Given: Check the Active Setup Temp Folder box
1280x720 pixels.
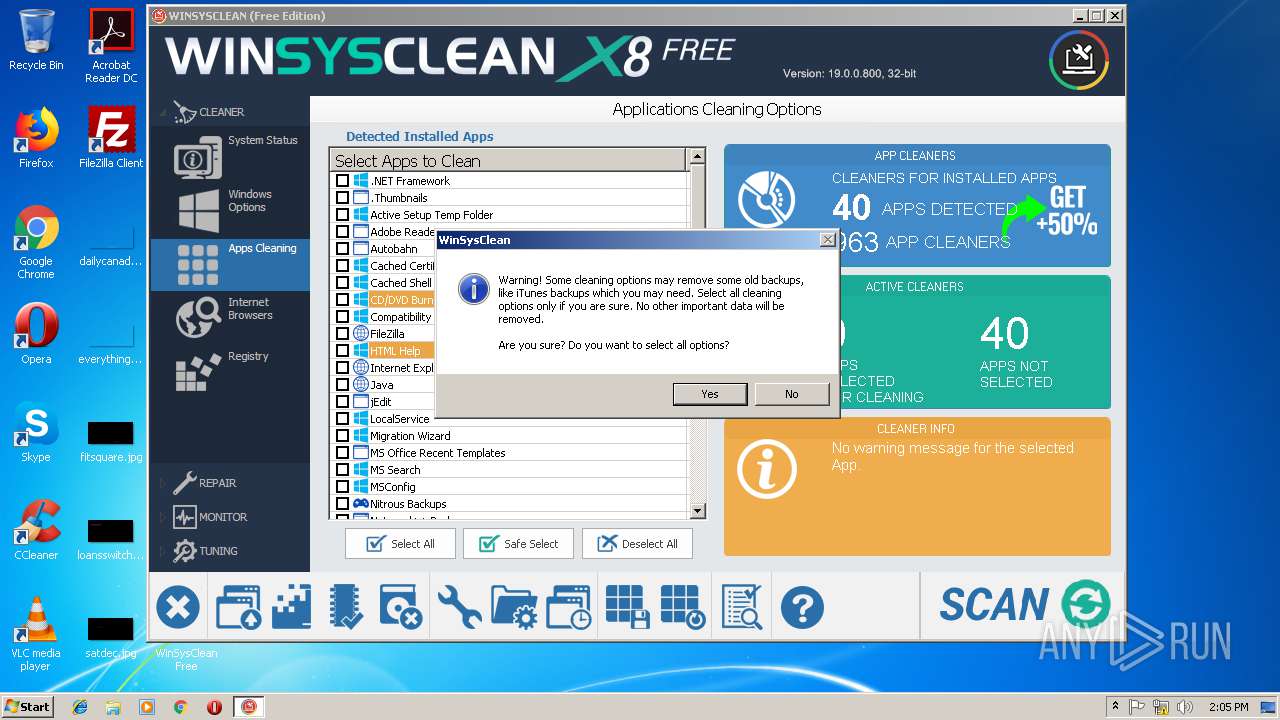Looking at the screenshot, I should [x=342, y=215].
